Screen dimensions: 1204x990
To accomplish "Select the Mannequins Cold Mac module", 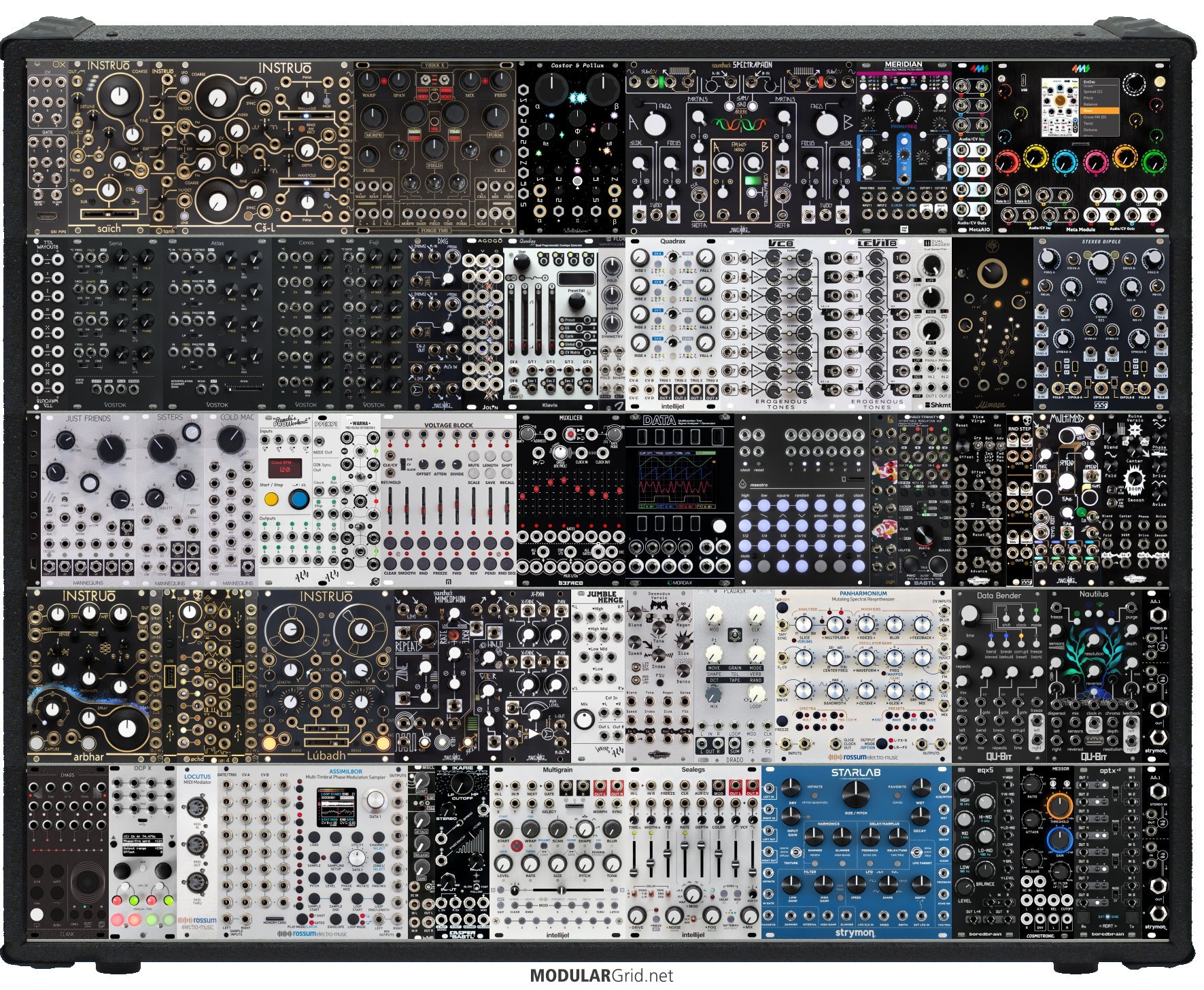I will pos(232,500).
